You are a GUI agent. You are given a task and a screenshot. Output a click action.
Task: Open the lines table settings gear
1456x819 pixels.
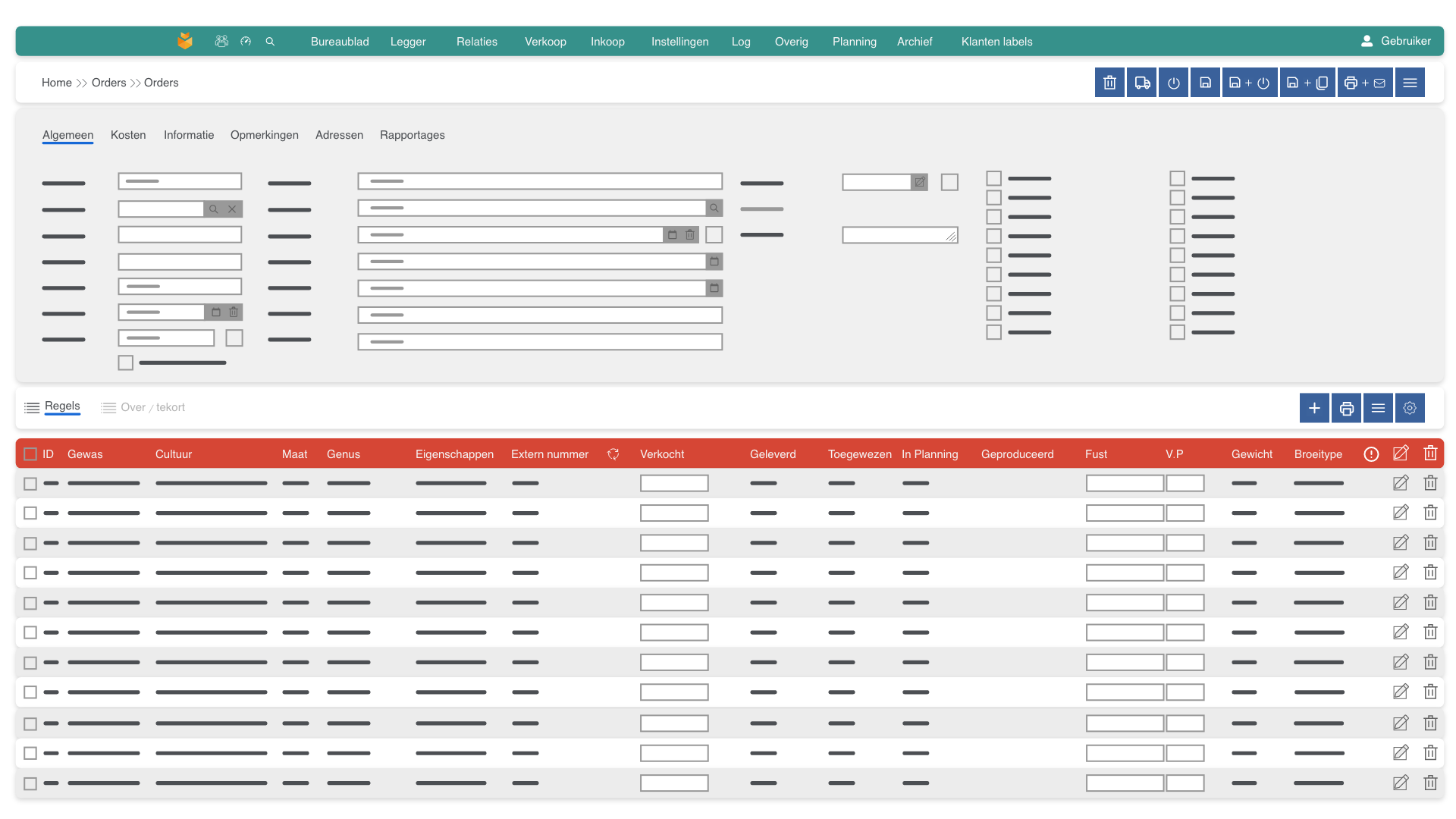1410,408
